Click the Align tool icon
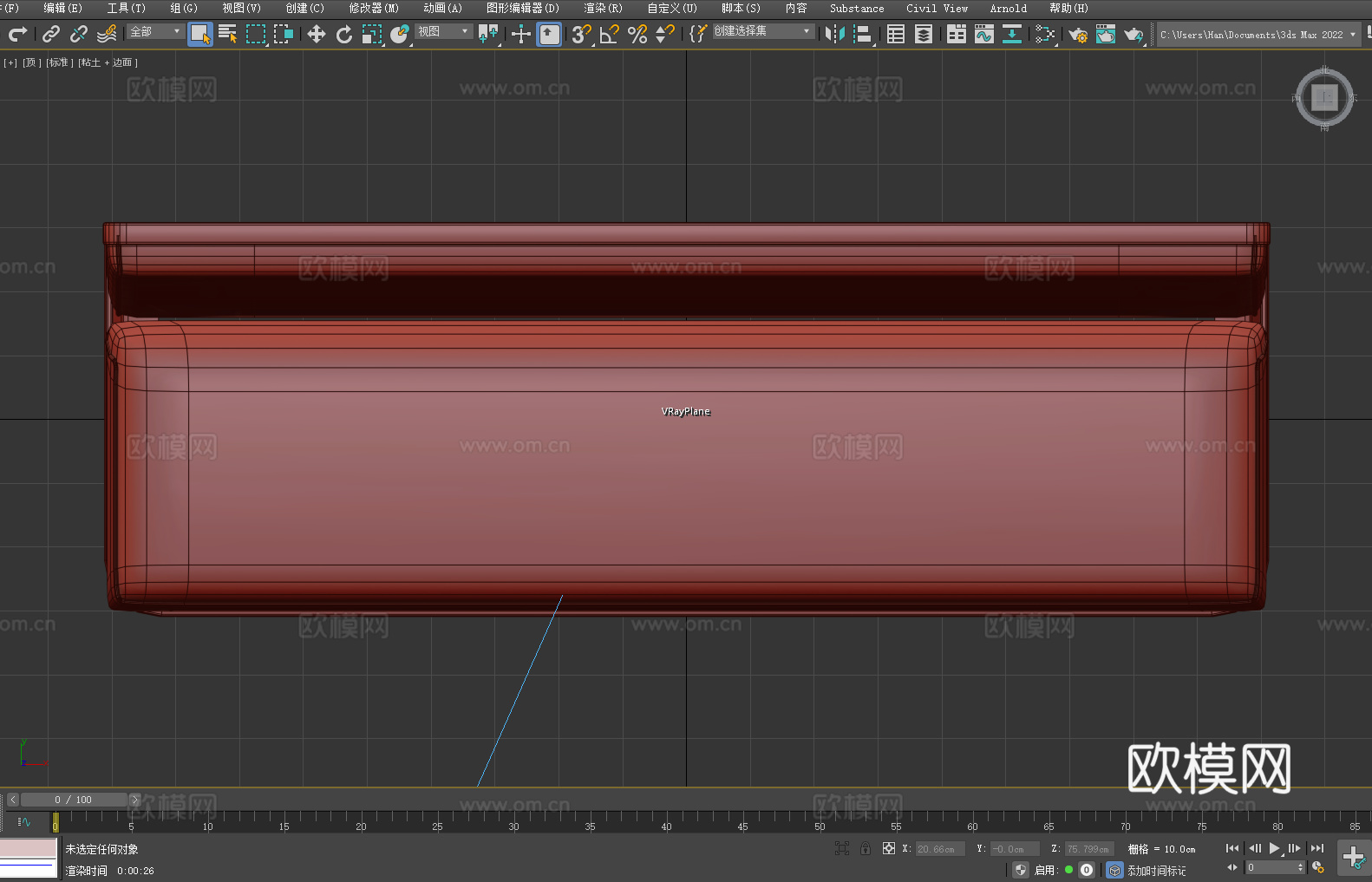The image size is (1372, 882). [x=863, y=34]
